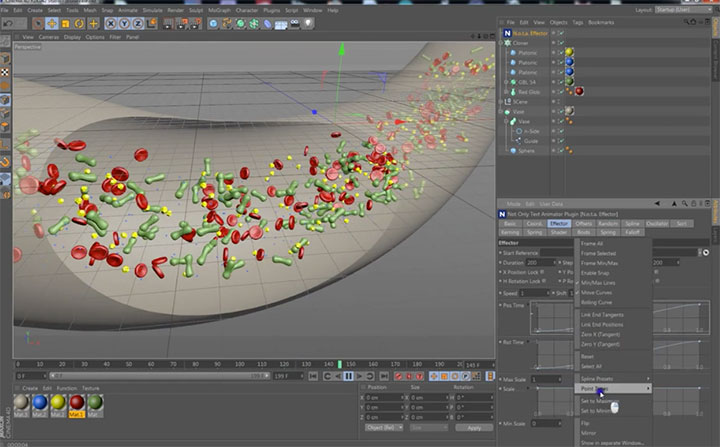Collapse the Cloner object
The image size is (720, 447).
[x=501, y=43]
